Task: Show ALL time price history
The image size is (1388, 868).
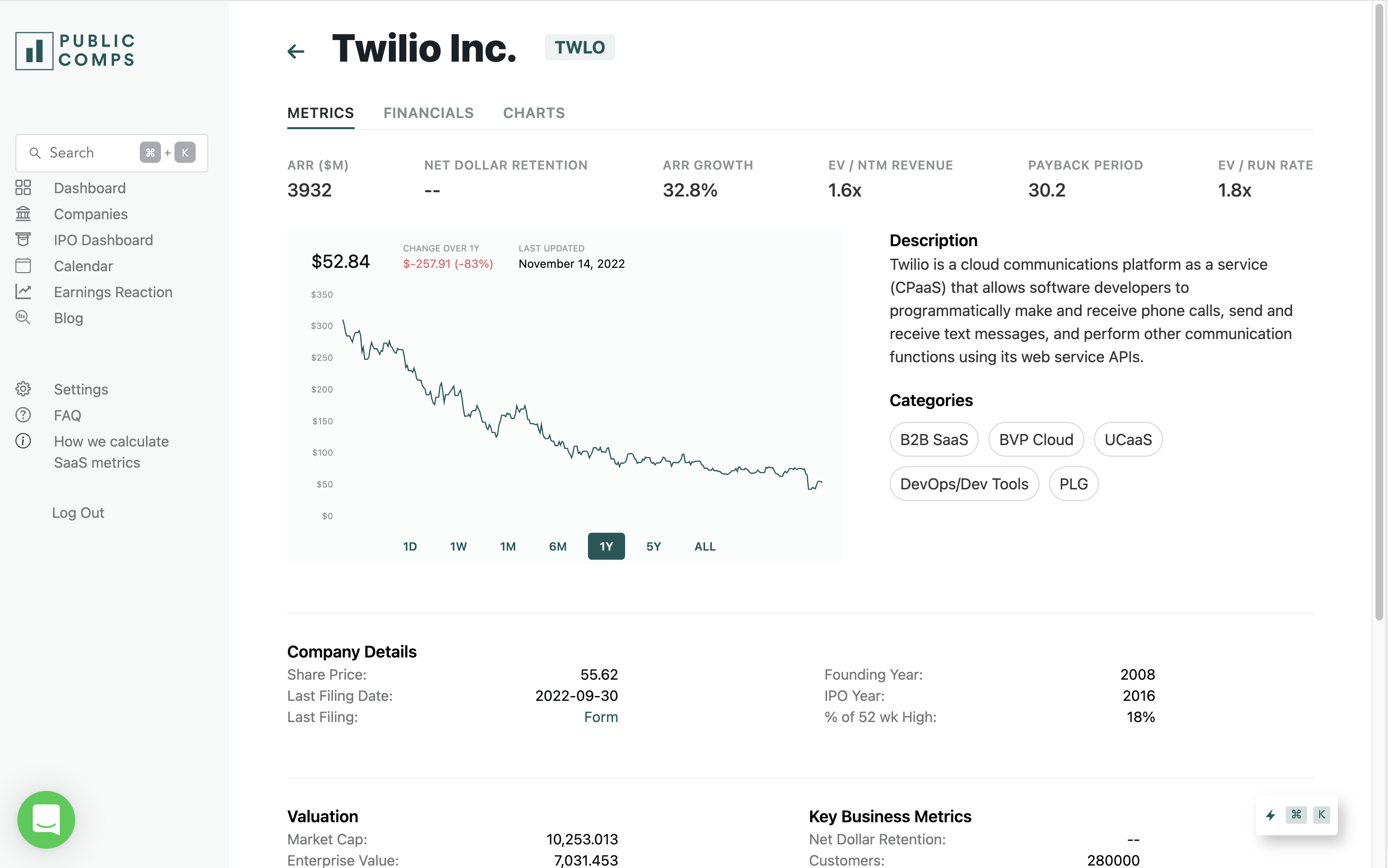Action: [705, 546]
